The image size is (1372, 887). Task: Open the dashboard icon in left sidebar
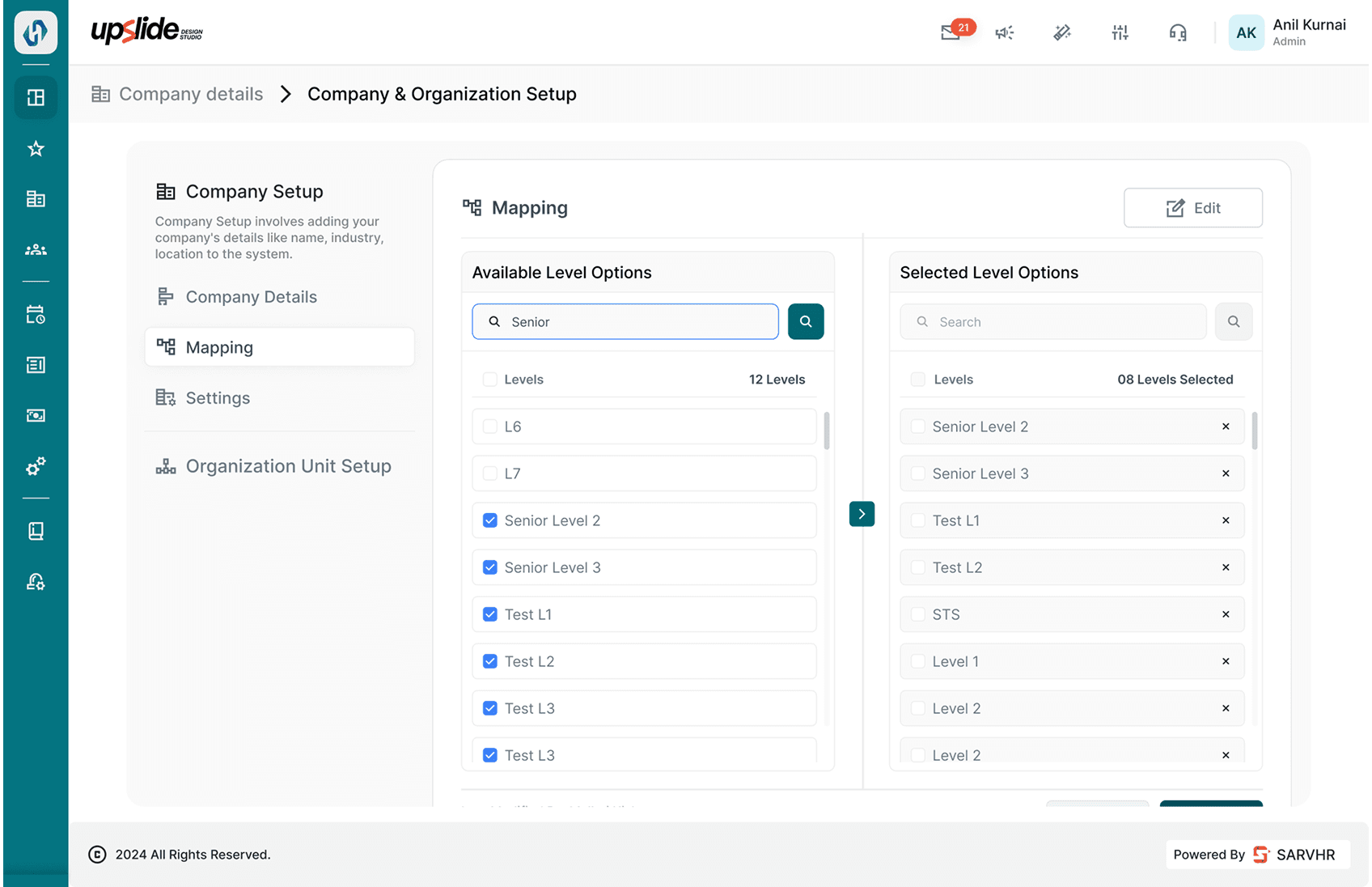(x=36, y=98)
